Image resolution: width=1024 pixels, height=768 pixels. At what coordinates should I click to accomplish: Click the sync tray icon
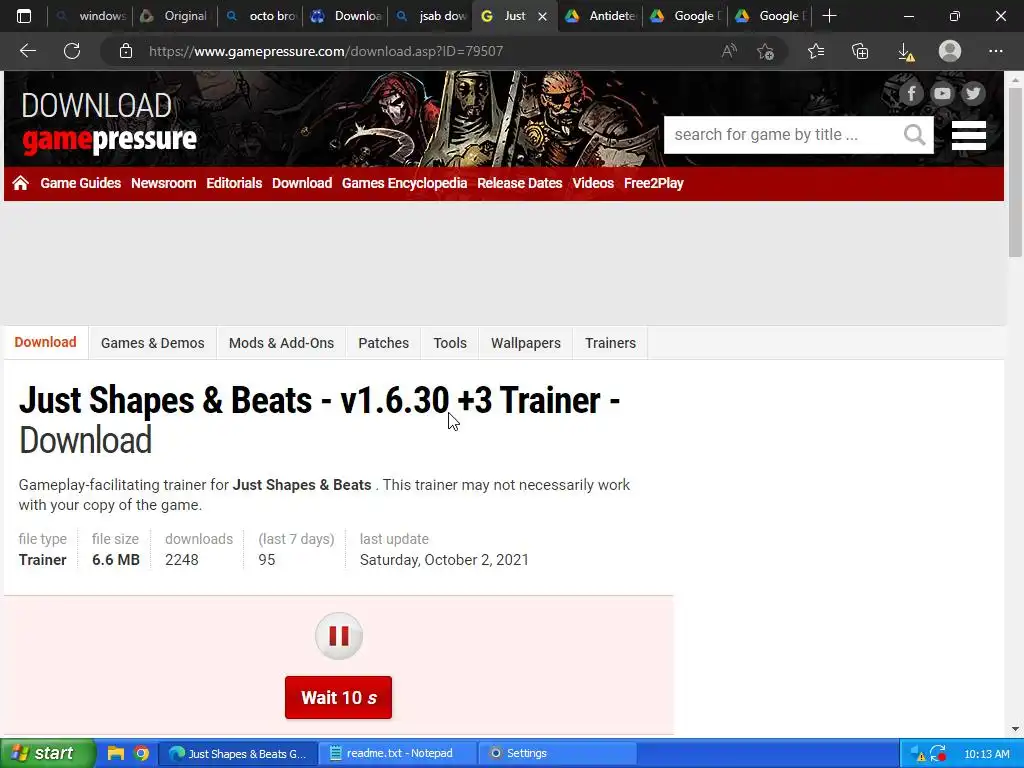[x=938, y=754]
